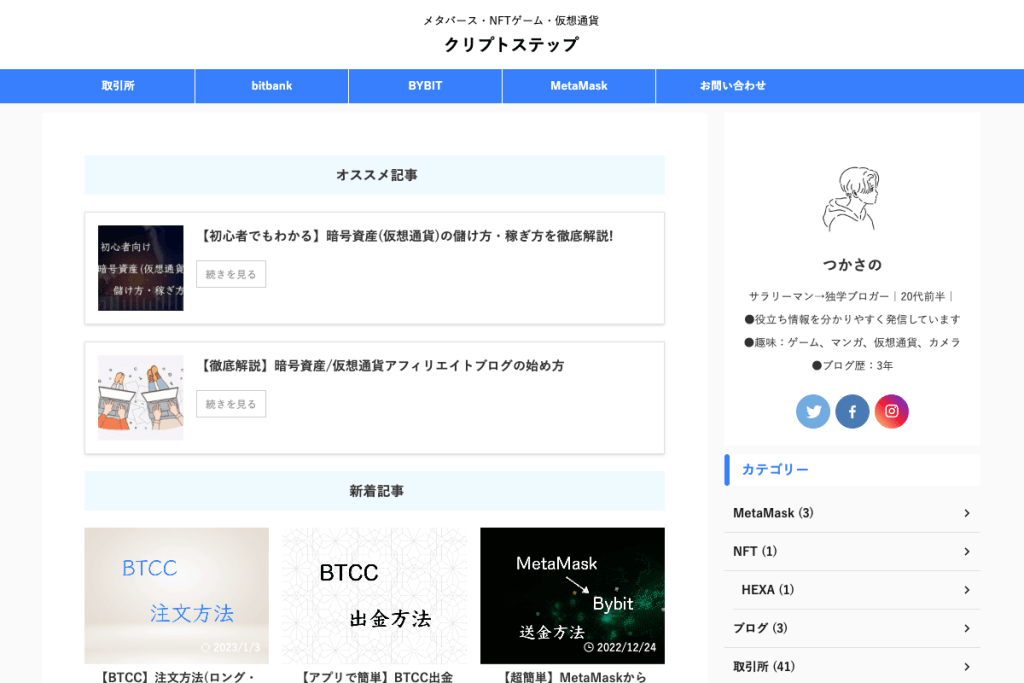Click 続きを見る on the アフィリエイトブログ article

tap(230, 404)
